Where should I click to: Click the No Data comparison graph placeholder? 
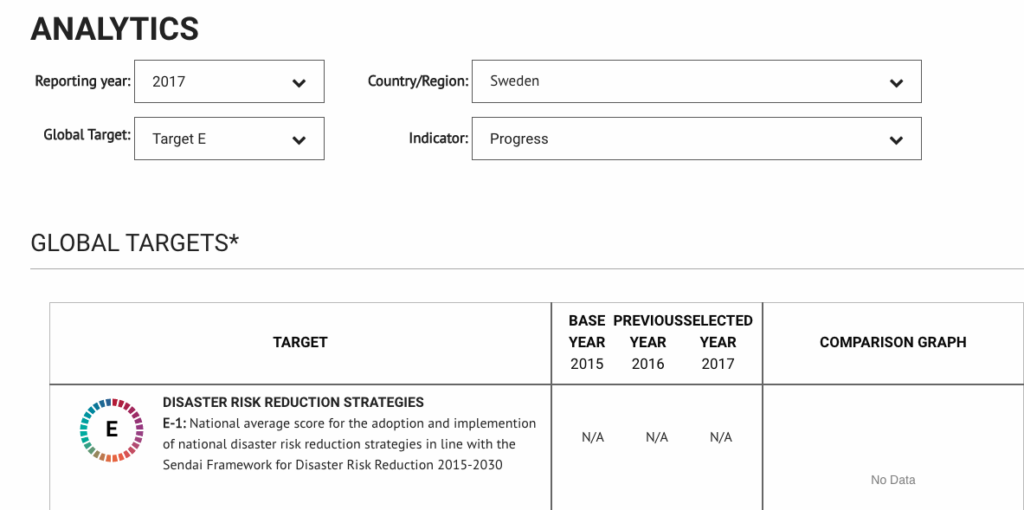pos(893,480)
